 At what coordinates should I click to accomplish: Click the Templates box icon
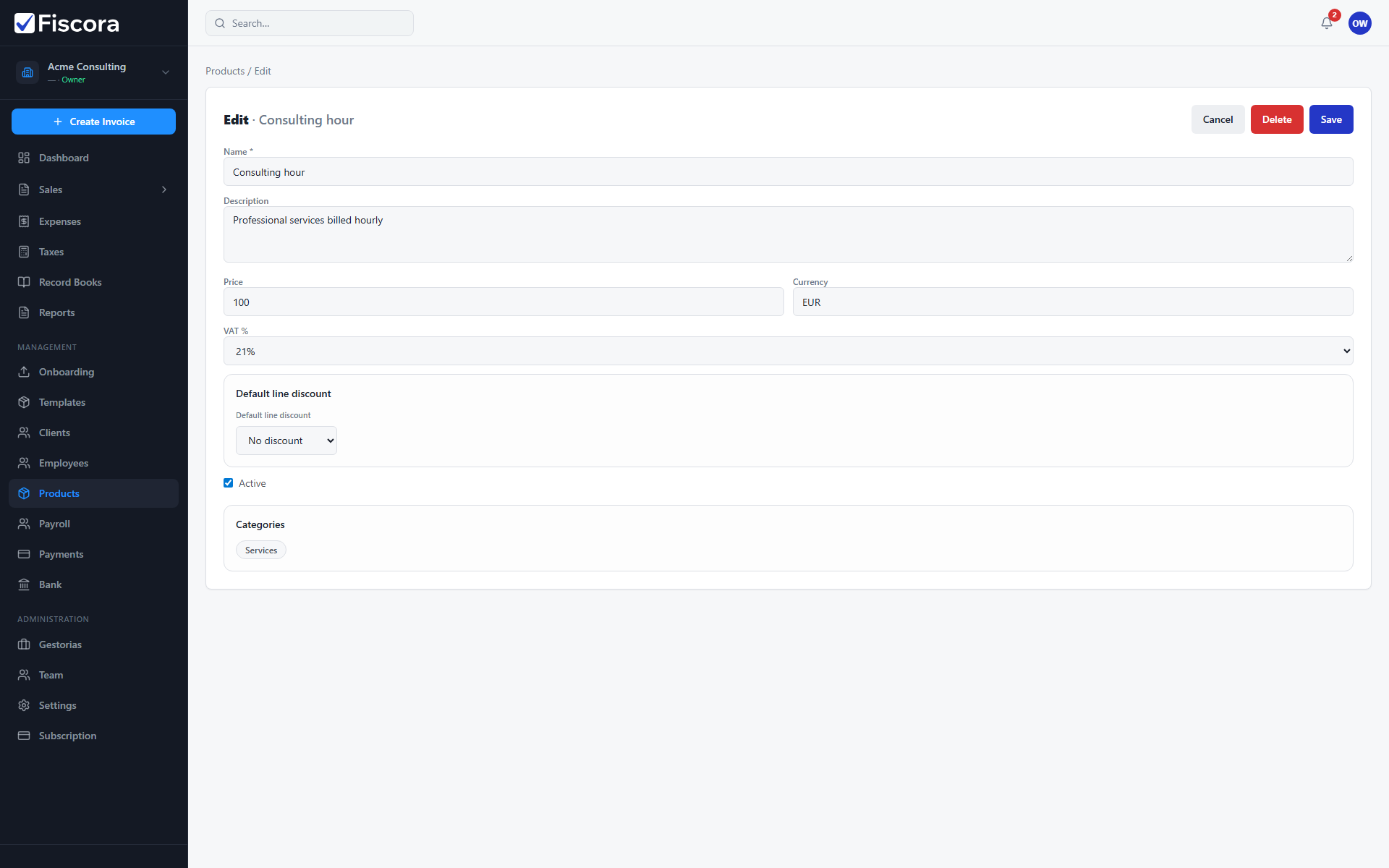24,402
